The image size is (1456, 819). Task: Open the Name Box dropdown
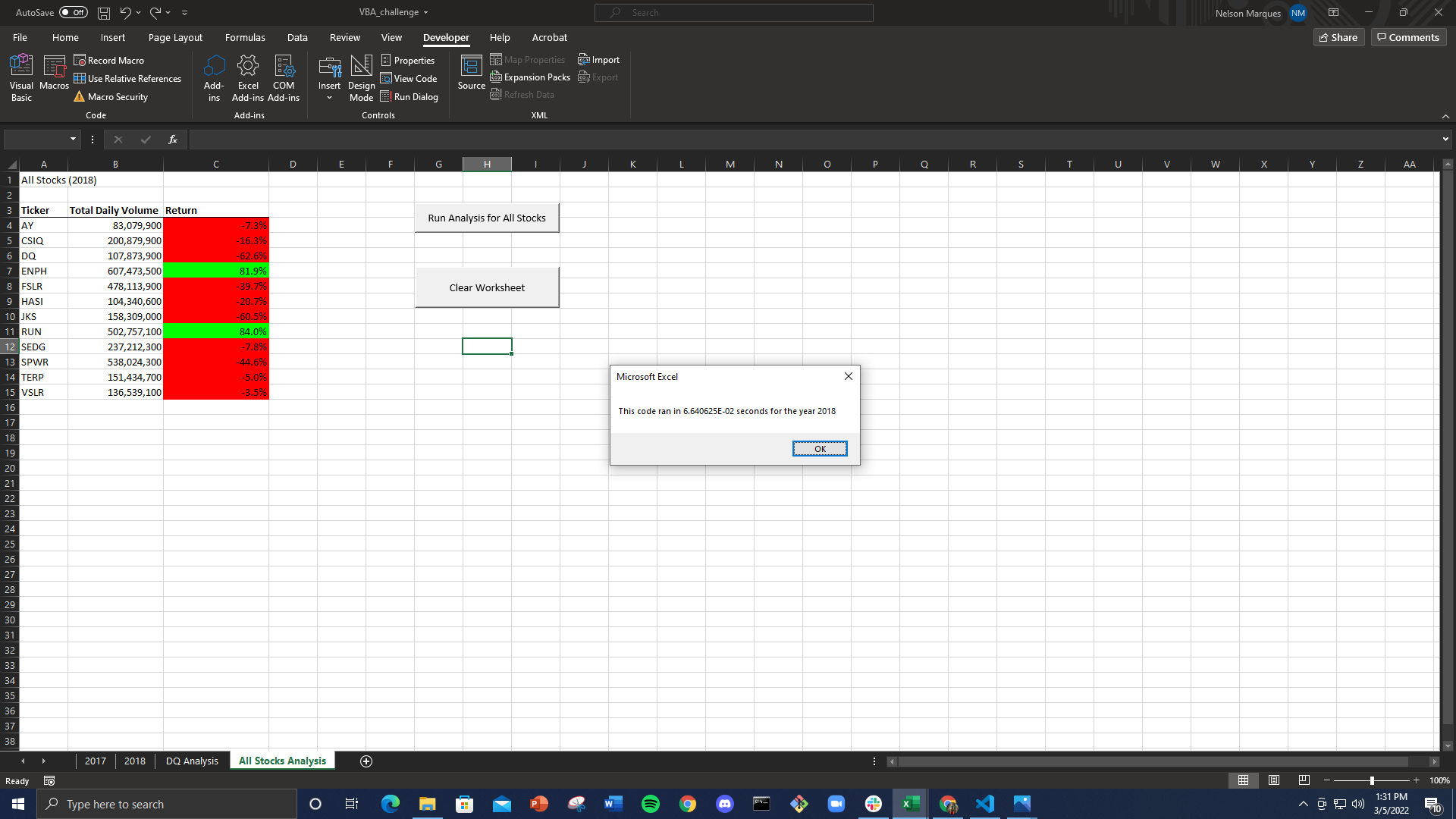point(73,139)
